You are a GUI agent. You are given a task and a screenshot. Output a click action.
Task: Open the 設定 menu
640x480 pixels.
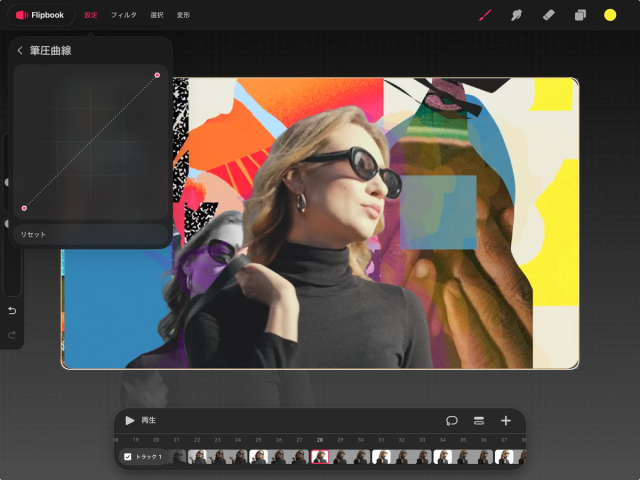(x=91, y=15)
